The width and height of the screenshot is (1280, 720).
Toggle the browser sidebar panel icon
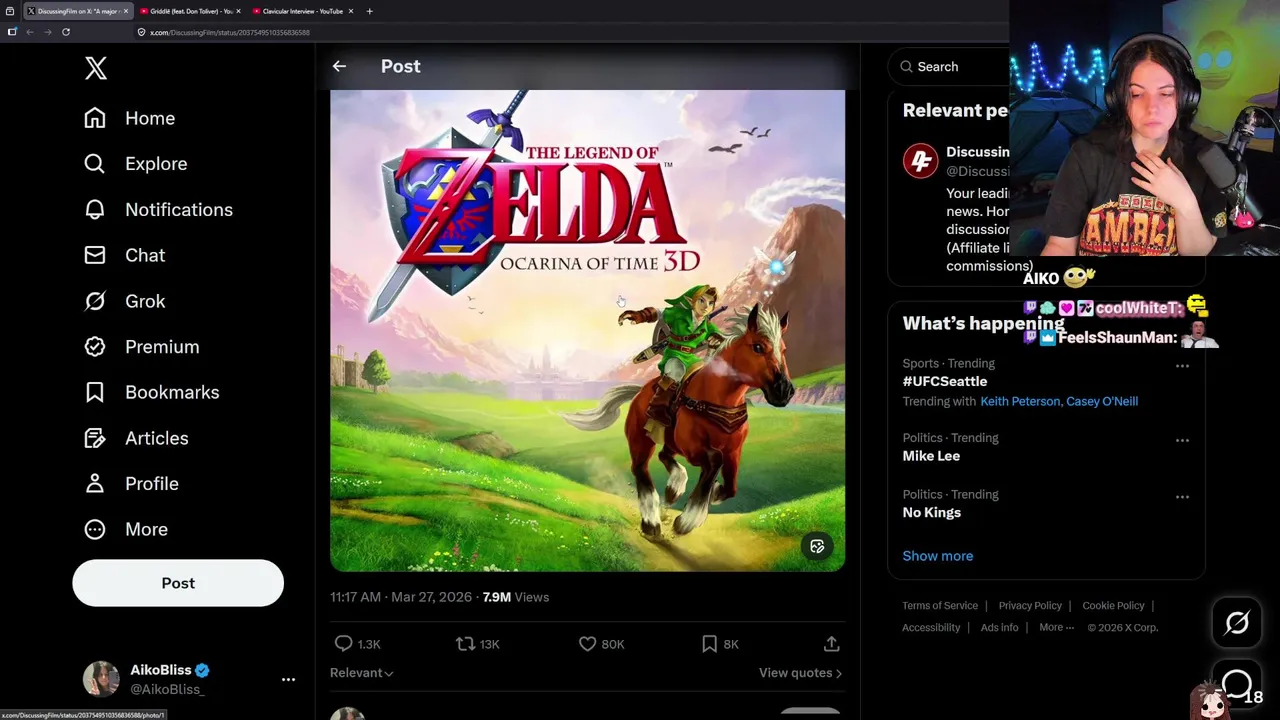[x=12, y=32]
